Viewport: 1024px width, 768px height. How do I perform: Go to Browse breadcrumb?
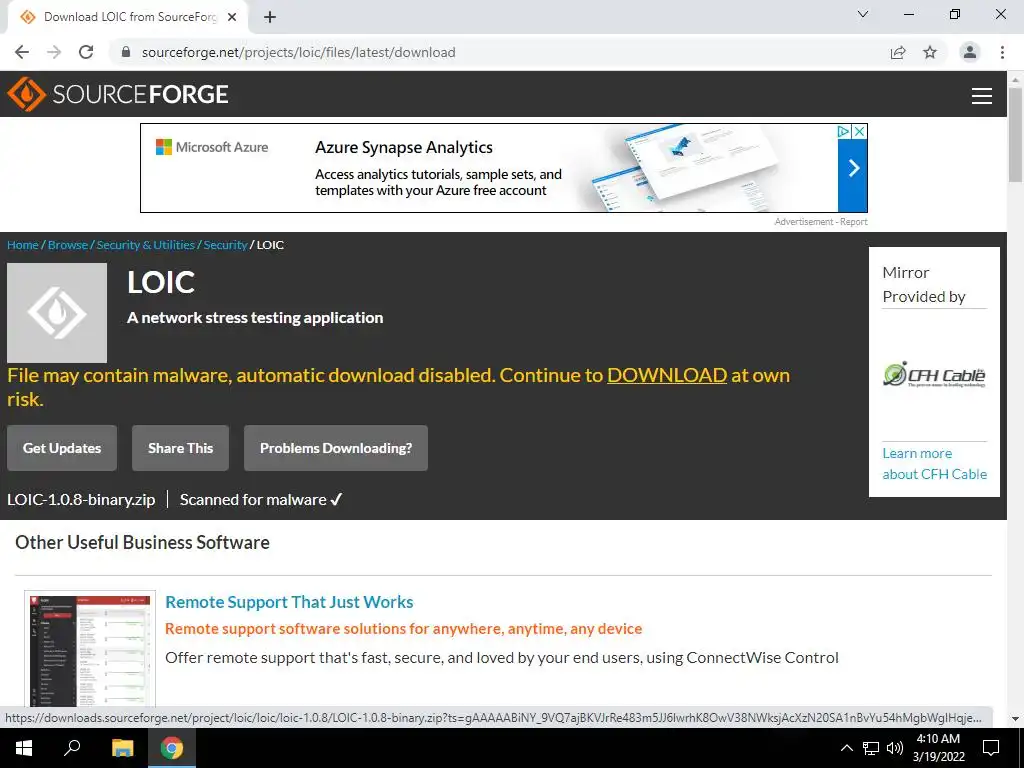(68, 245)
